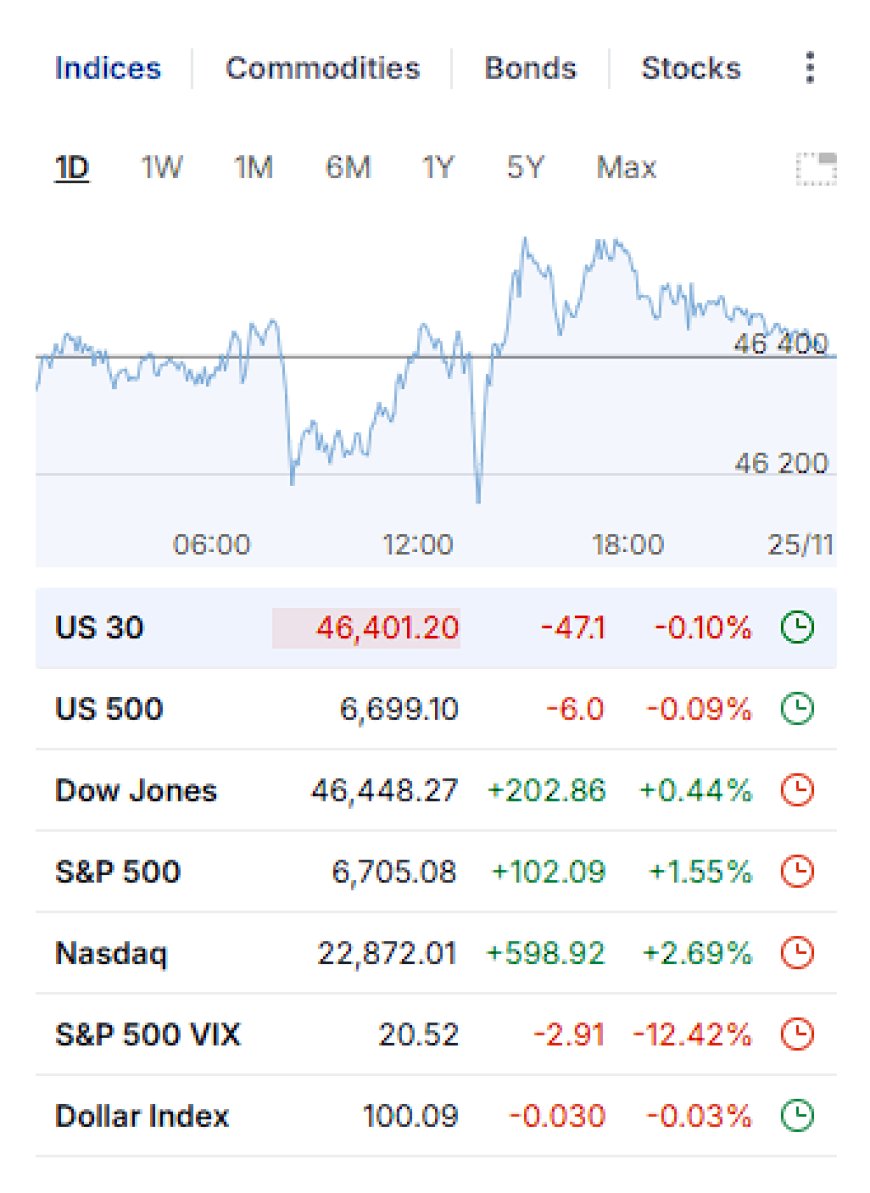
Task: Select the 5Y chart timeframe
Action: 526,167
